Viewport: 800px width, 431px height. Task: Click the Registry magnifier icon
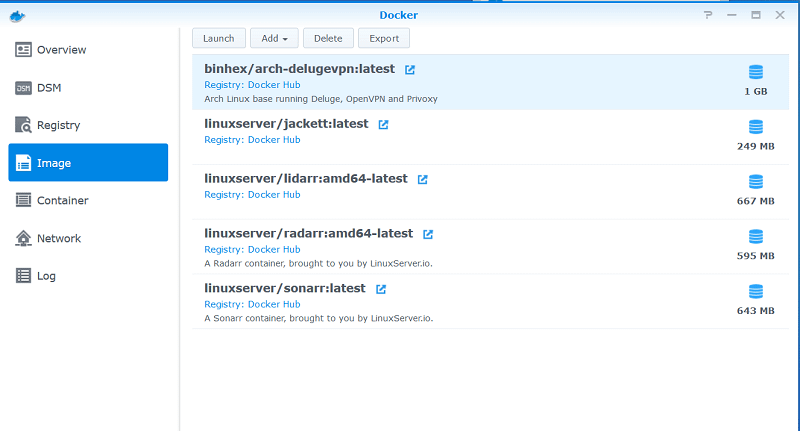[x=23, y=125]
